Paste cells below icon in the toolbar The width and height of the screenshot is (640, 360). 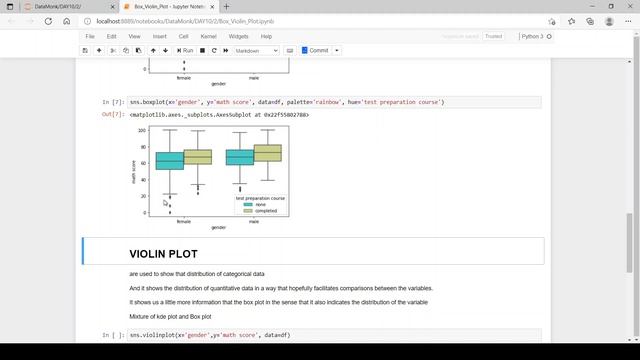138,51
